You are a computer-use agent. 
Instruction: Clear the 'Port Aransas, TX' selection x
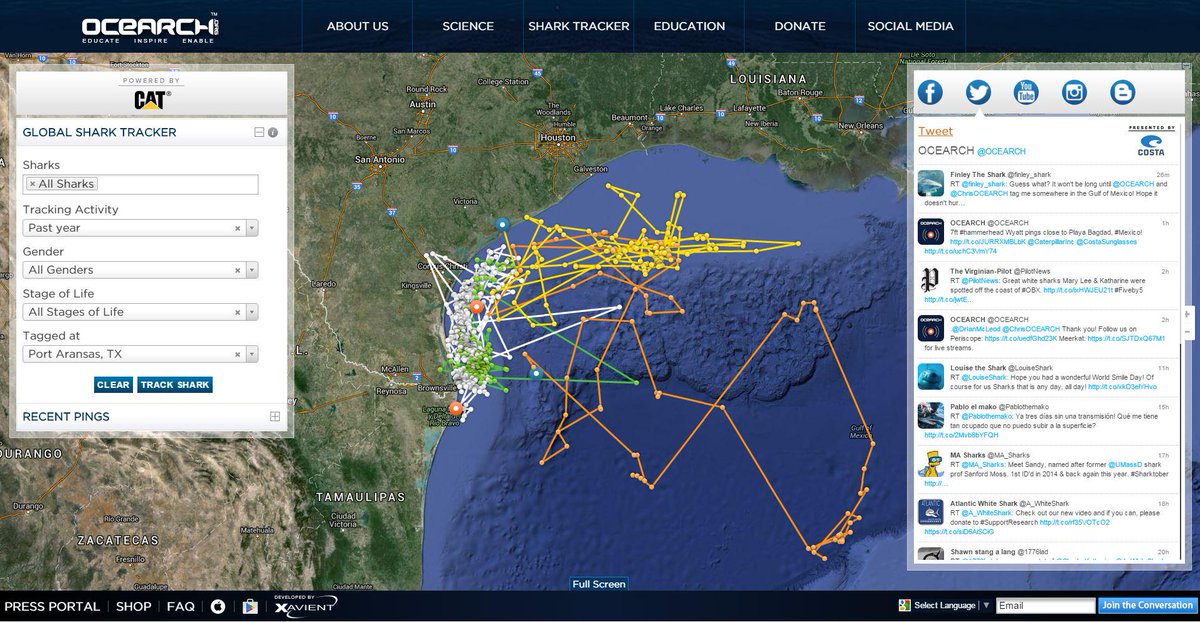(238, 354)
